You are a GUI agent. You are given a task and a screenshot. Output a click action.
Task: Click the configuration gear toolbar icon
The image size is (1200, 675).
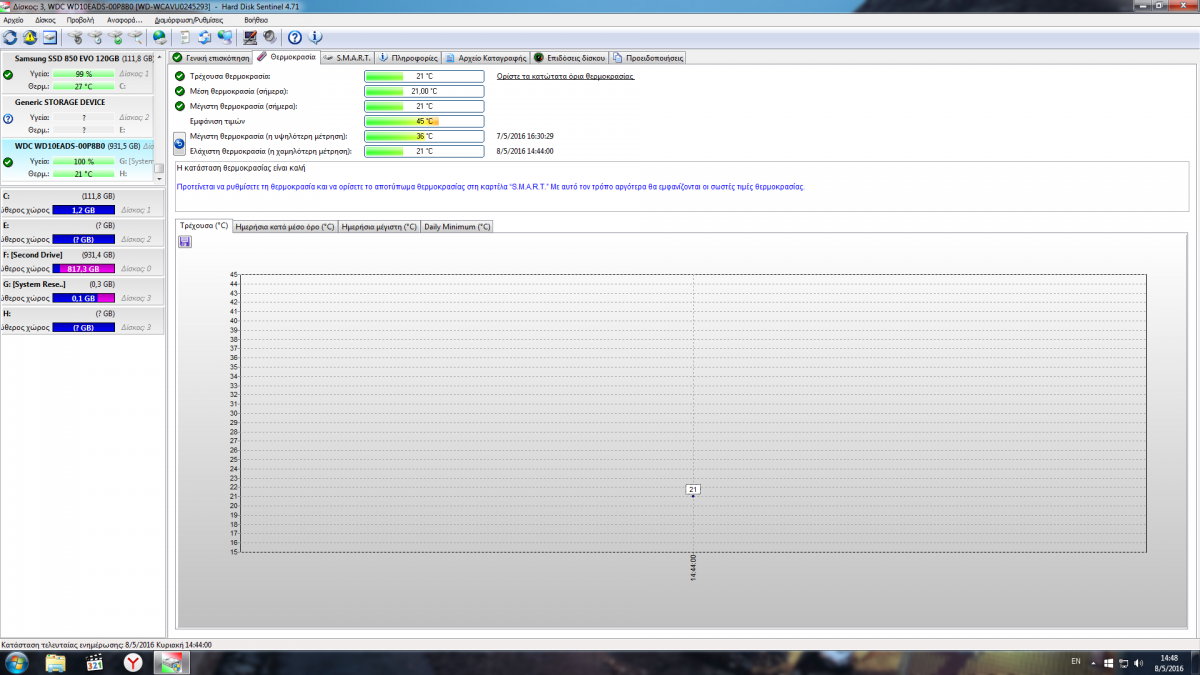pos(269,37)
